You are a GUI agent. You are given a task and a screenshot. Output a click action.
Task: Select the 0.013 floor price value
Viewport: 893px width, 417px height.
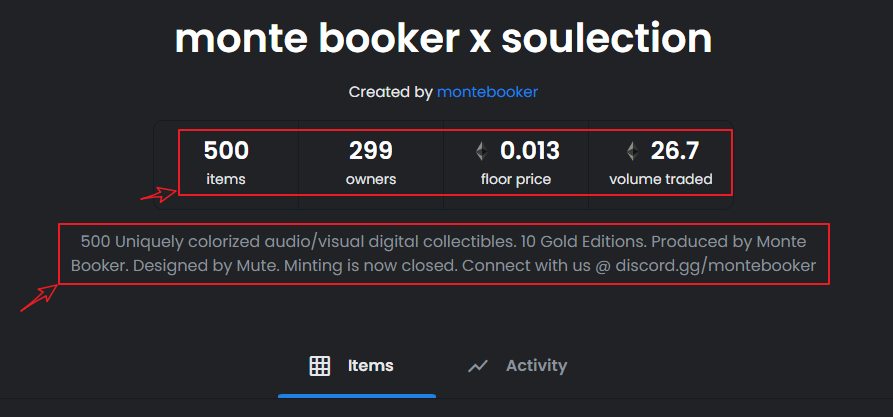tap(530, 151)
